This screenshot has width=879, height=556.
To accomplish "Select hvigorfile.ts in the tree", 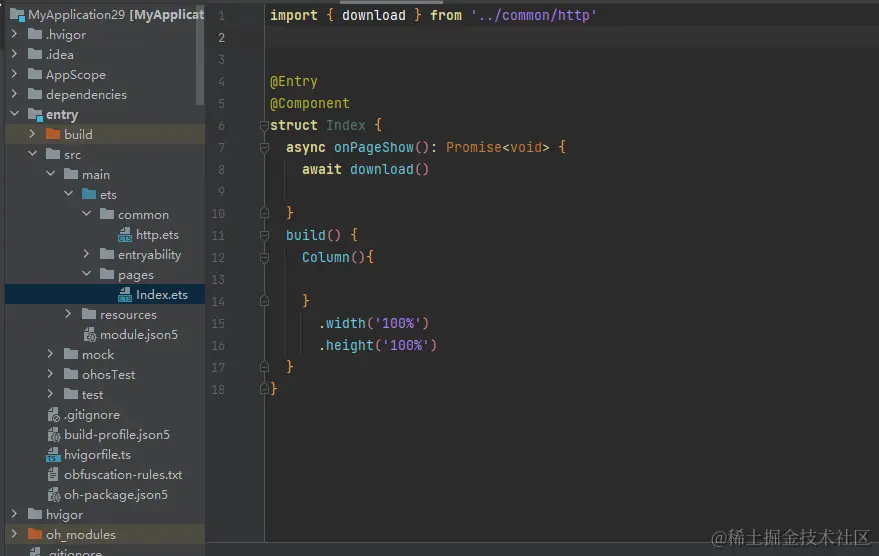I will click(x=97, y=455).
